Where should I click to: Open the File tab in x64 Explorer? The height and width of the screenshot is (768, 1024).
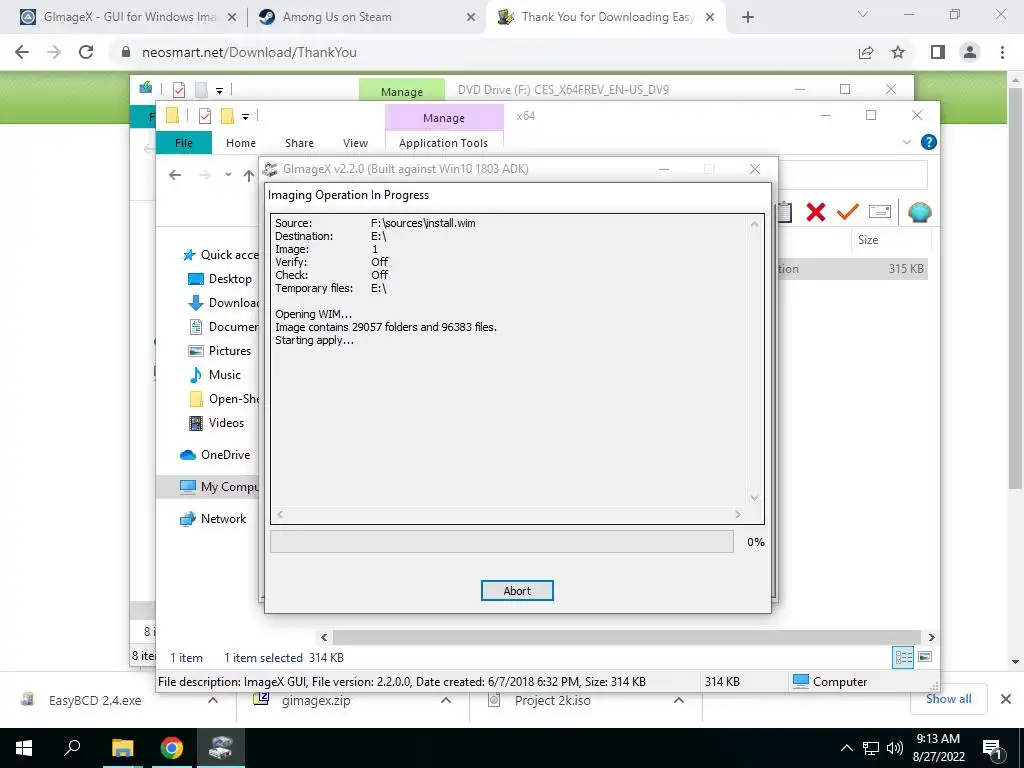(x=184, y=143)
